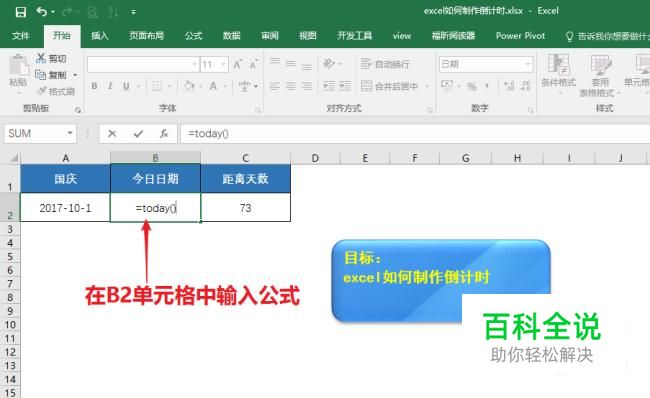650x398 pixels.
Task: Save the workbook with the floppy disk icon
Action: tap(20, 12)
